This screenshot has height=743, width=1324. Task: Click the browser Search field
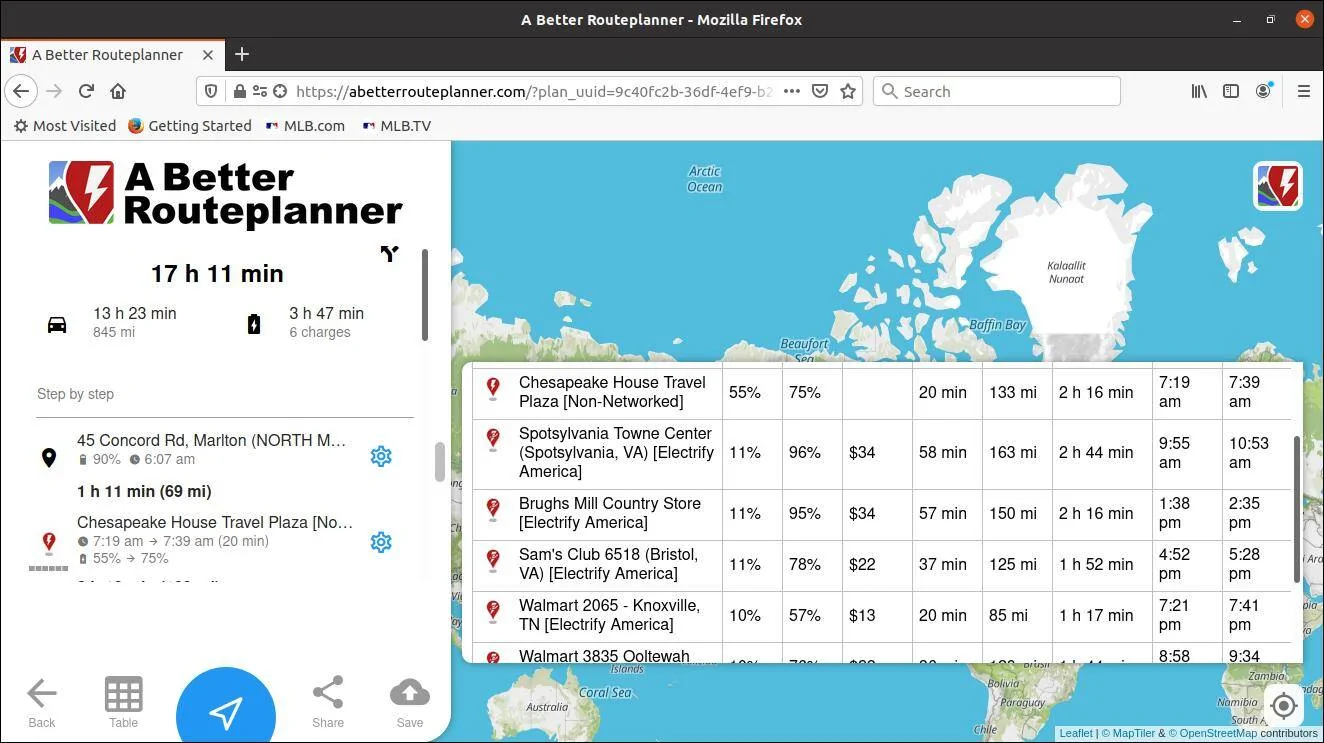click(997, 91)
